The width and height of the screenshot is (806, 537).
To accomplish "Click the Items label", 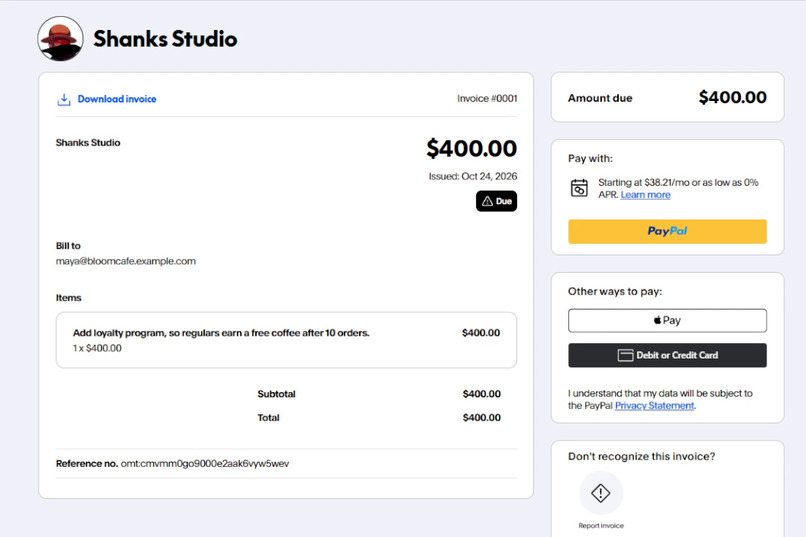I will pos(68,298).
